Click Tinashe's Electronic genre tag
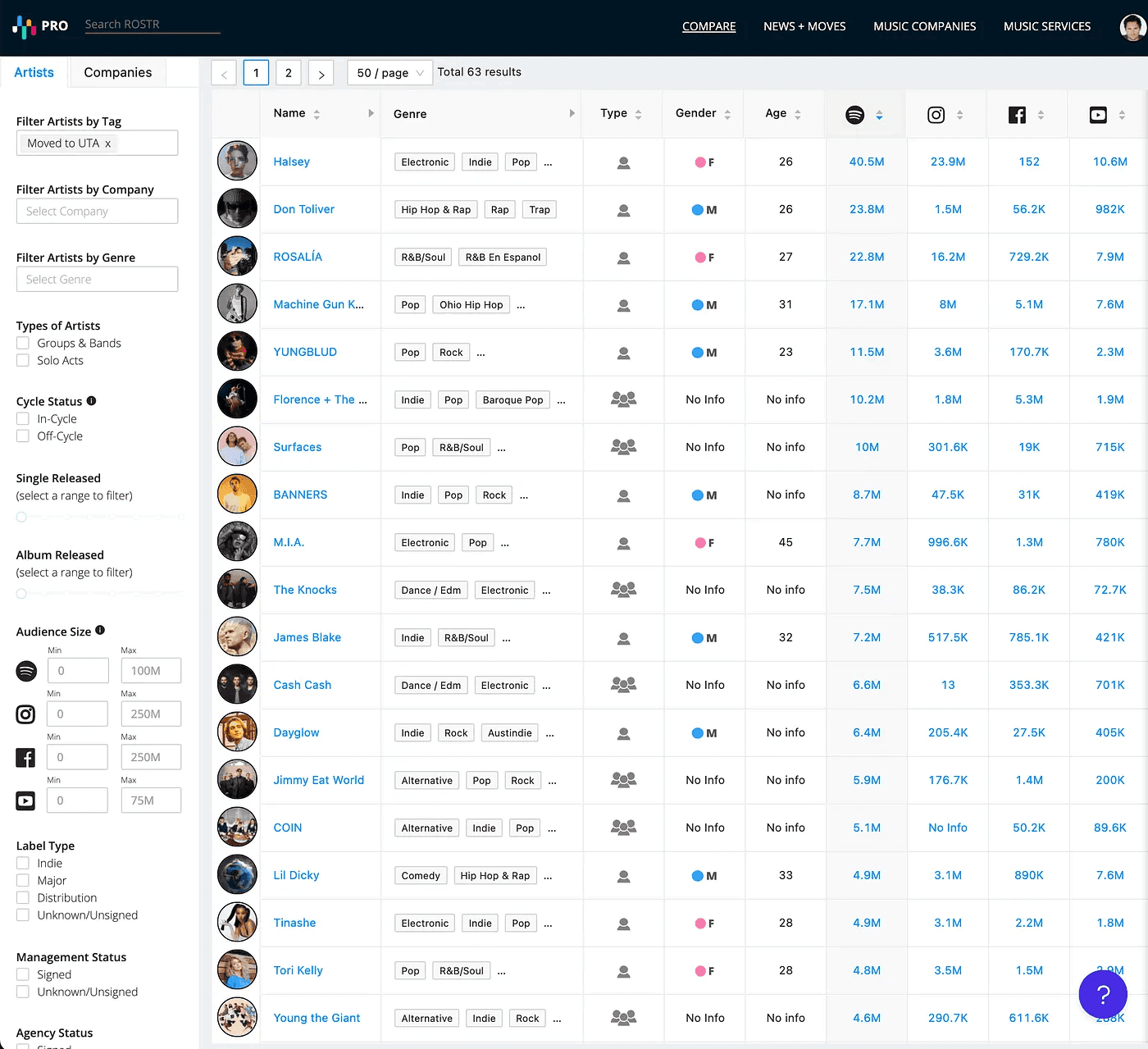The width and height of the screenshot is (1148, 1049). point(425,924)
